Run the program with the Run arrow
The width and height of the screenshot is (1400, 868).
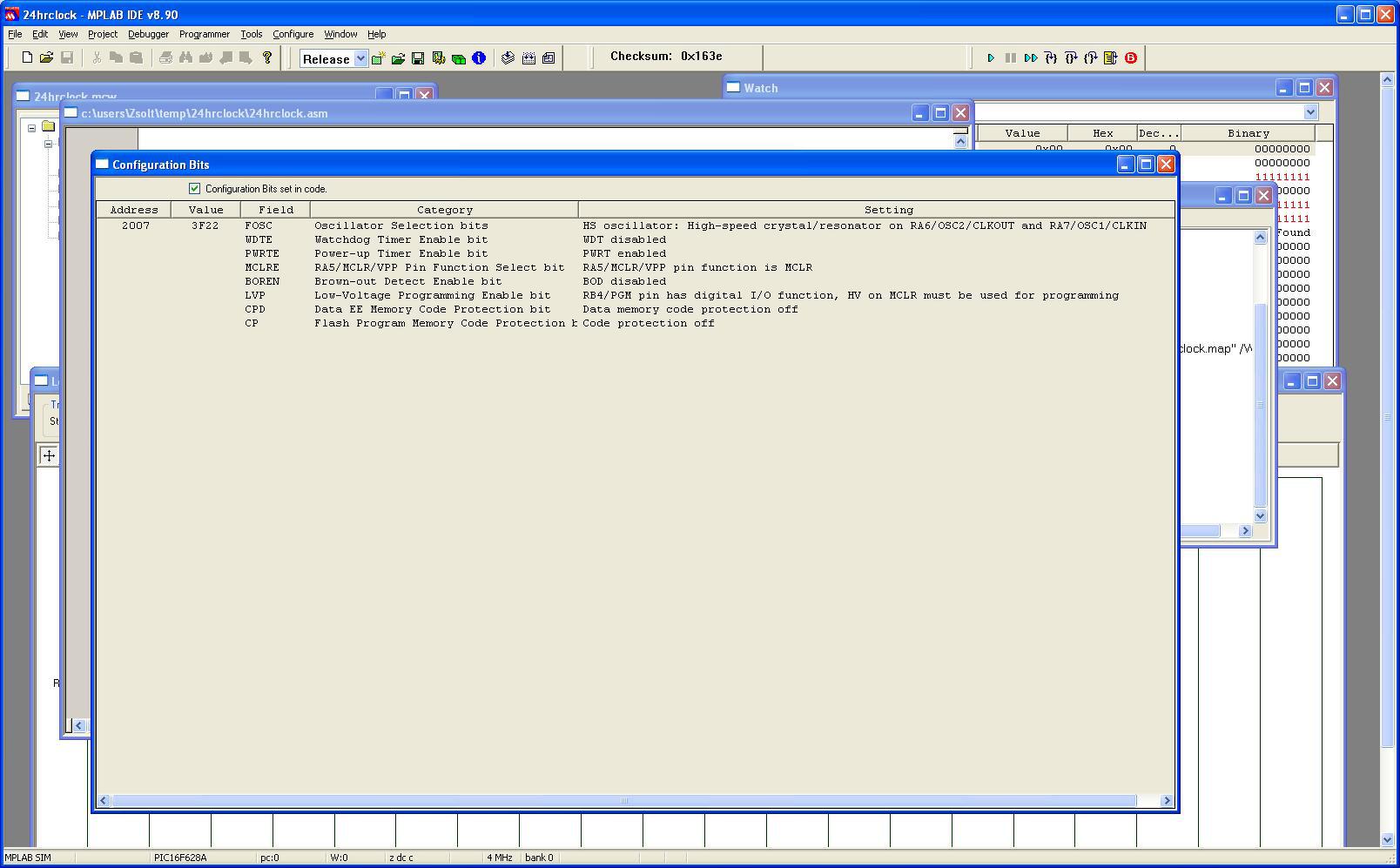991,58
